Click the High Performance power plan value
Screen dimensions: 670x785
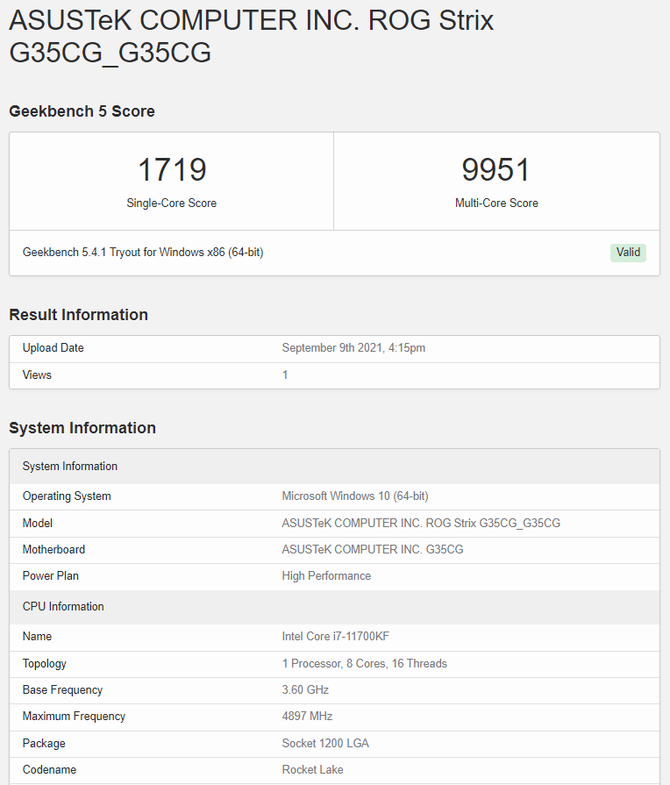click(326, 576)
